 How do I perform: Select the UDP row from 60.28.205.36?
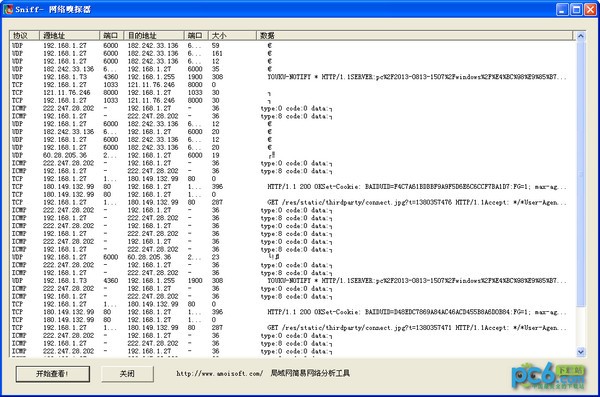click(293, 155)
